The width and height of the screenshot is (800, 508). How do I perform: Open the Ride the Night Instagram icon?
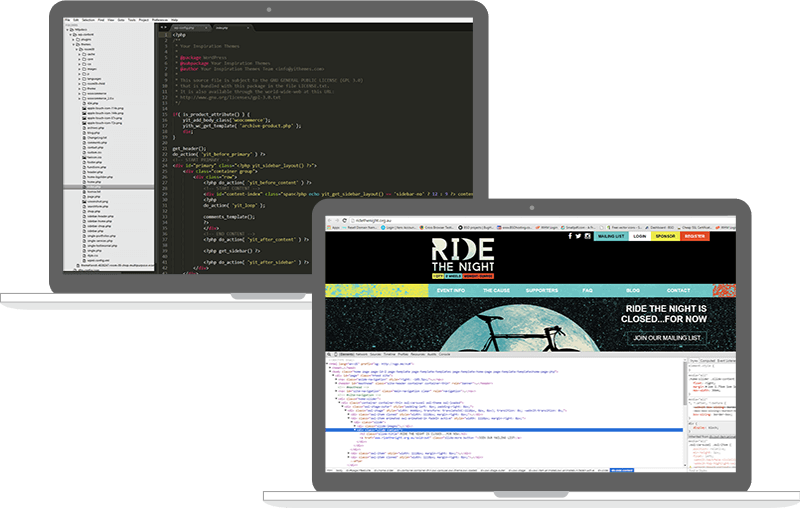click(x=588, y=236)
